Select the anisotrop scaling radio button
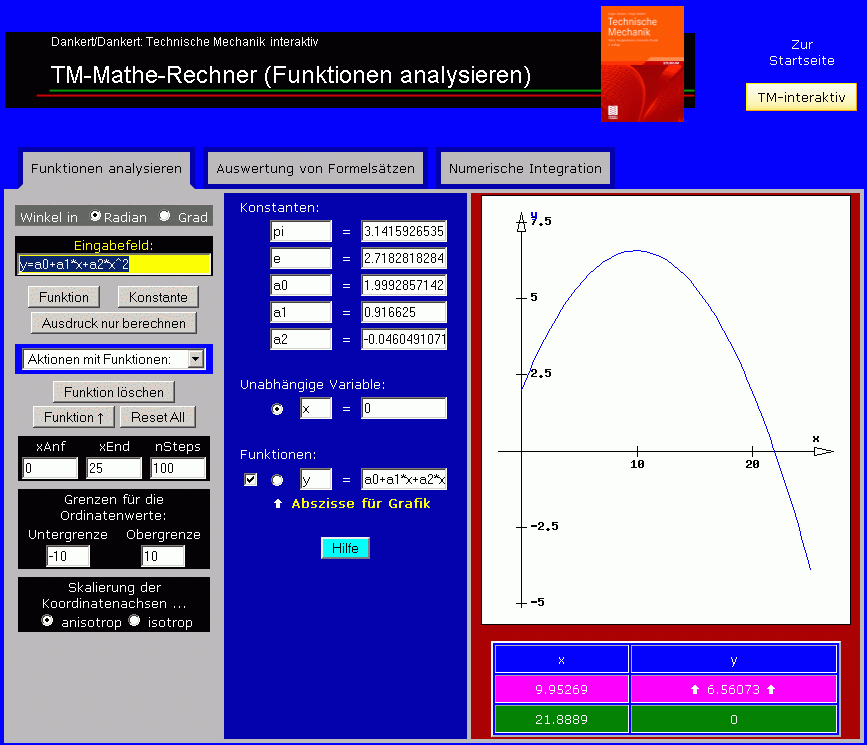This screenshot has width=867, height=745. pyautogui.click(x=47, y=621)
